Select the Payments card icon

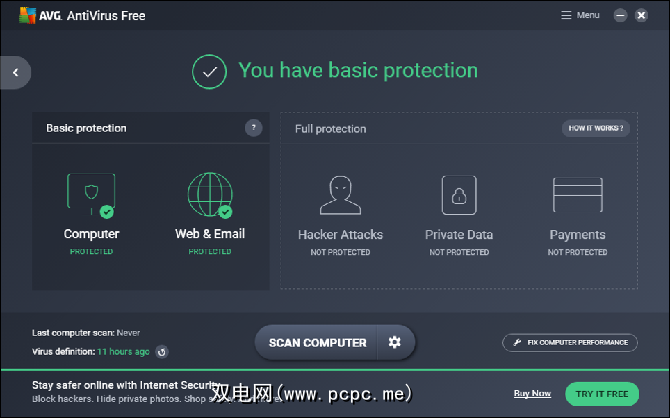coord(577,193)
